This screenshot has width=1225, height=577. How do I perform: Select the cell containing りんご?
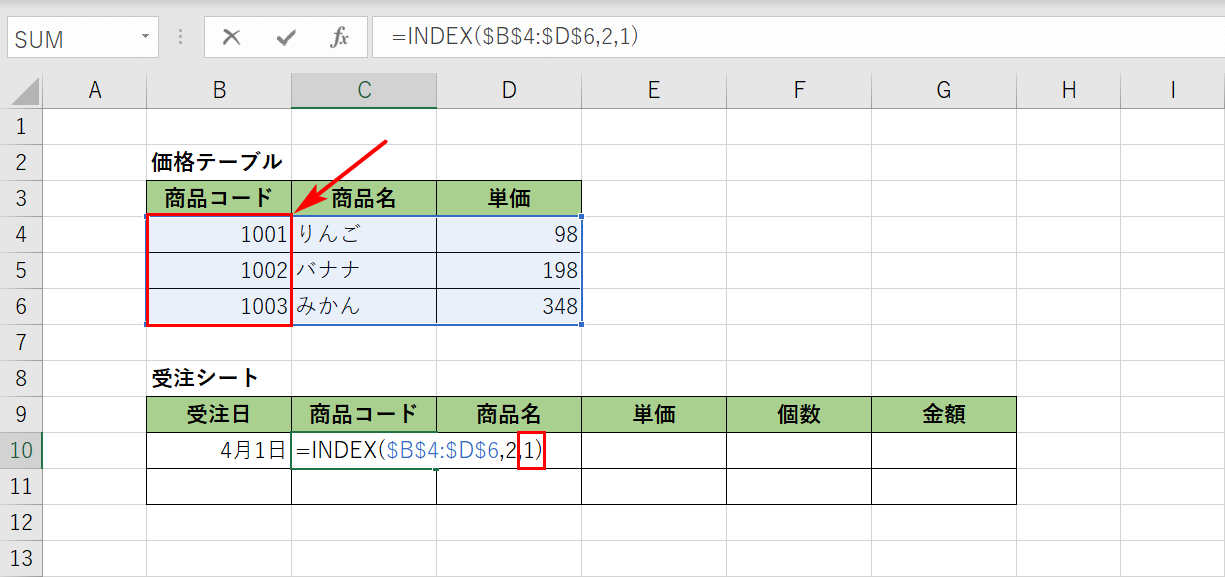tap(363, 234)
